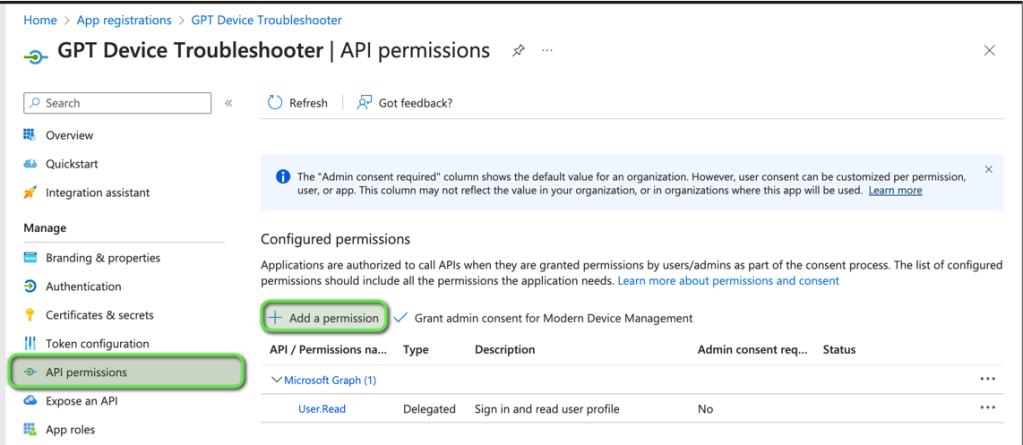The width and height of the screenshot is (1023, 445).
Task: Collapse the Microsoft Graph permission group
Action: click(277, 380)
